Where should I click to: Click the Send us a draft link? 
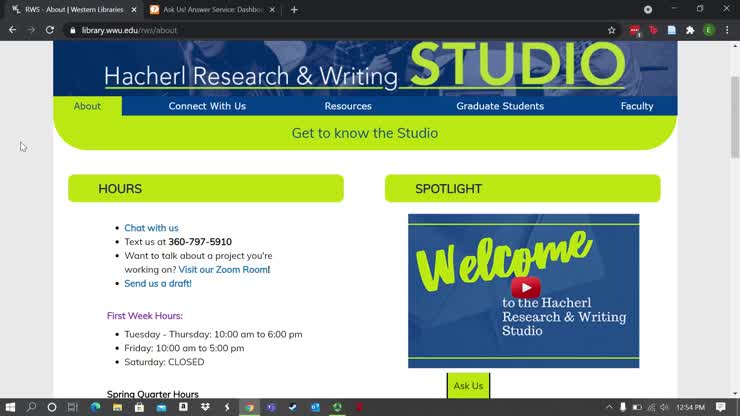click(157, 284)
